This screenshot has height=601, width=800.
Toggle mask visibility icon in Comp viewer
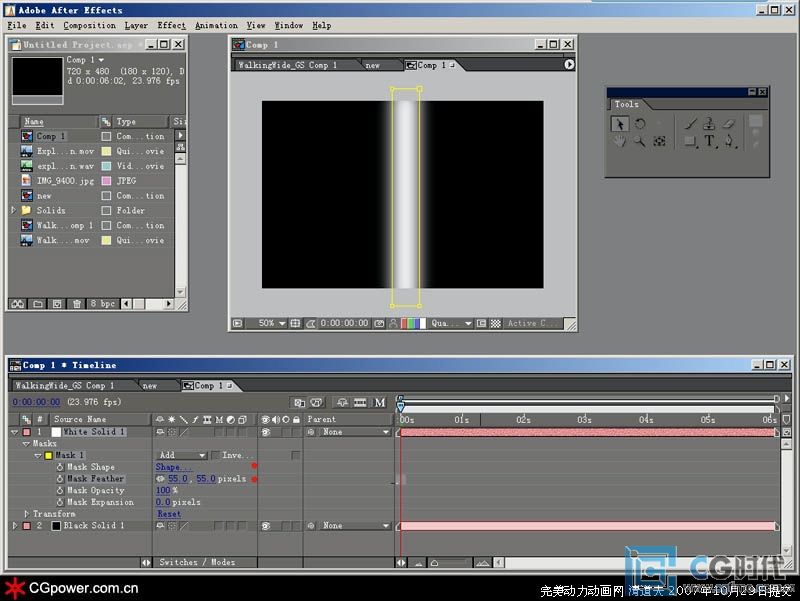310,323
